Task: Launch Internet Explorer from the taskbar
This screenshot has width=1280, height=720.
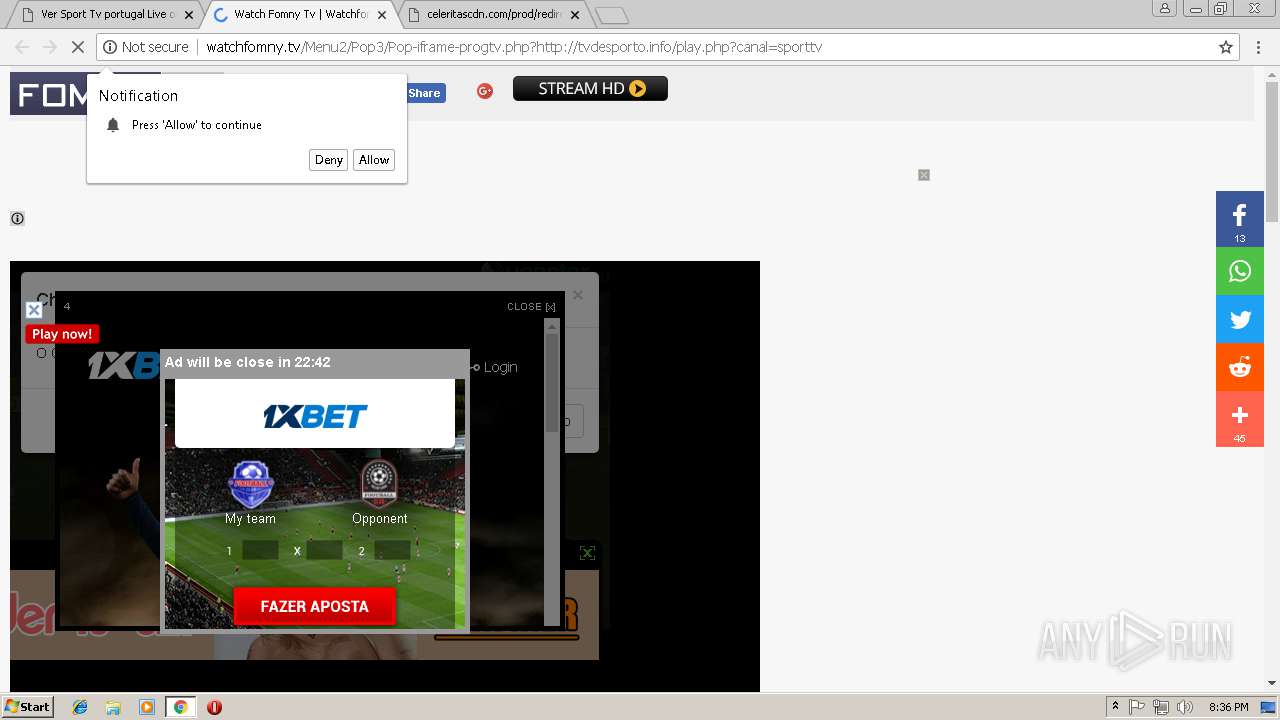Action: tap(80, 707)
